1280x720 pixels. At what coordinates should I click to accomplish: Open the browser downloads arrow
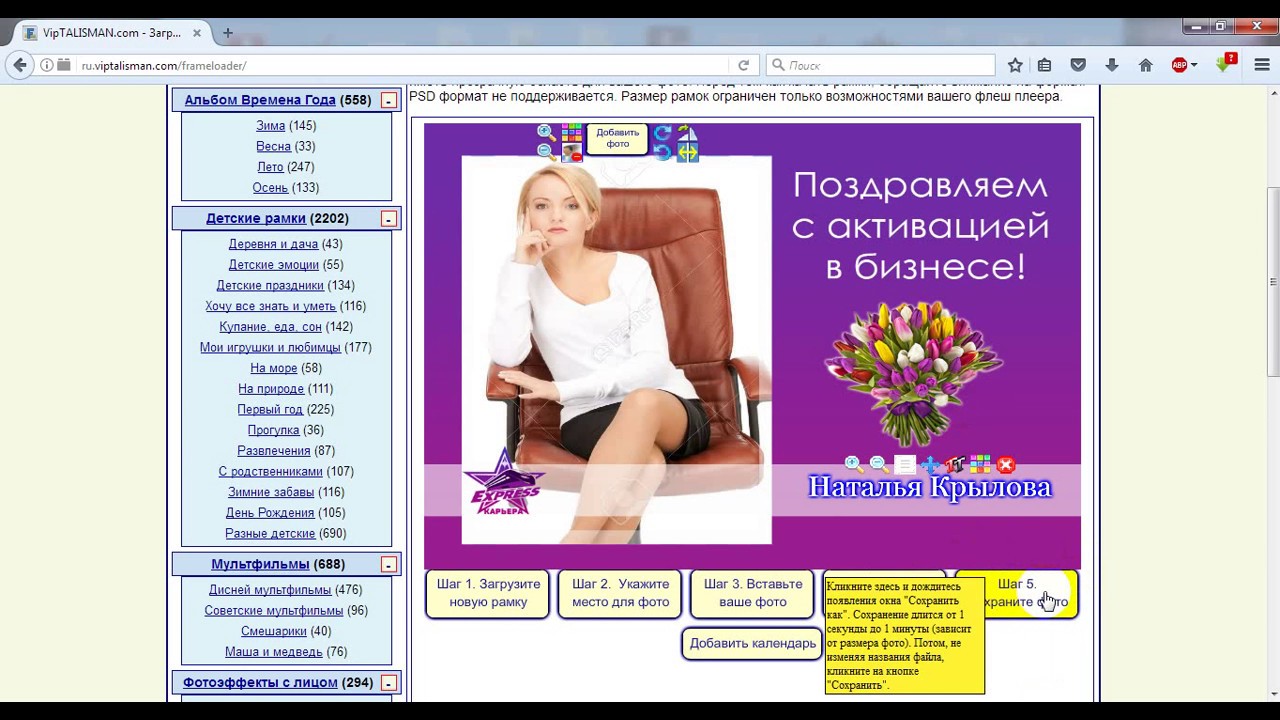pos(1111,65)
